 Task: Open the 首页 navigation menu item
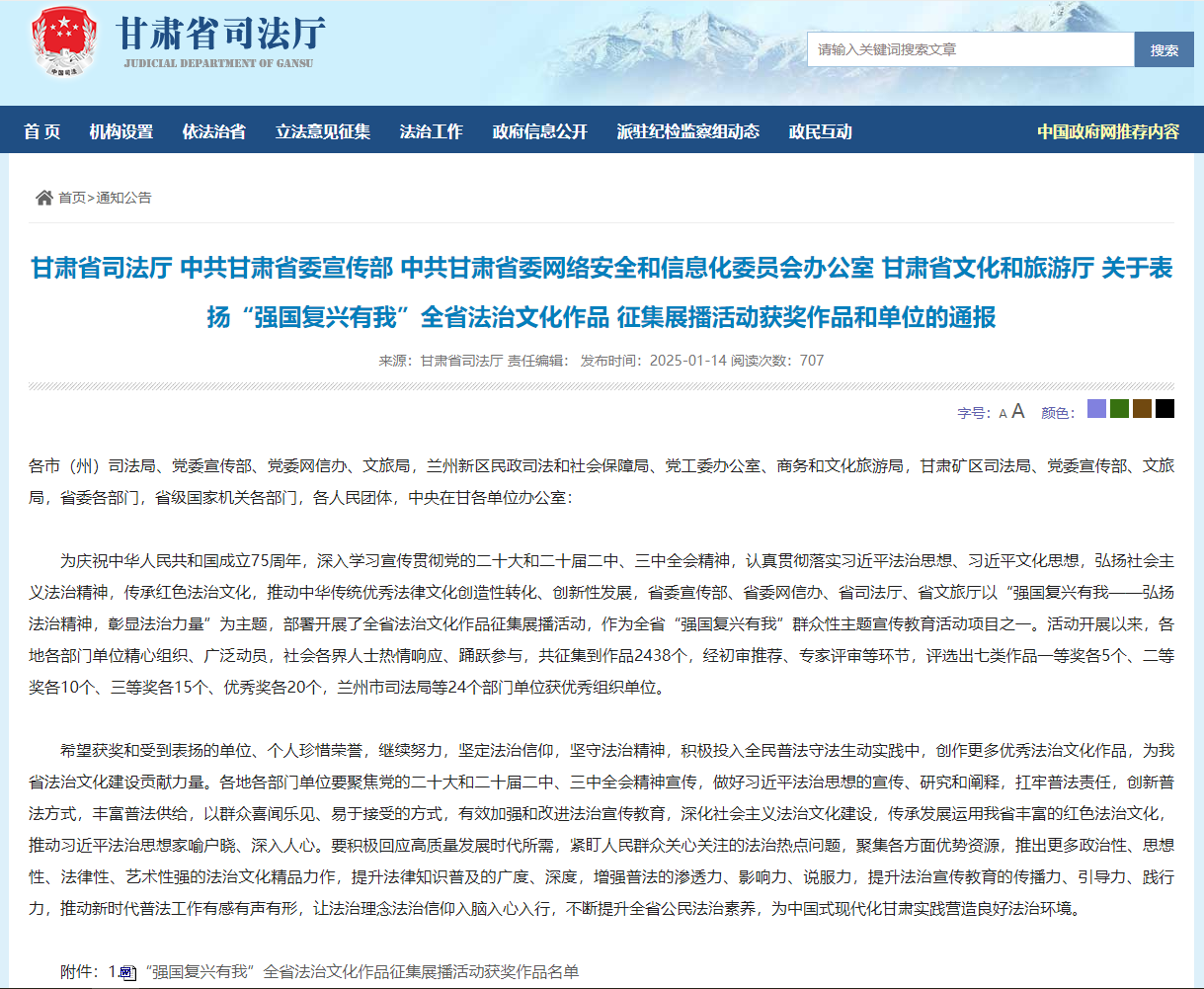pyautogui.click(x=42, y=131)
